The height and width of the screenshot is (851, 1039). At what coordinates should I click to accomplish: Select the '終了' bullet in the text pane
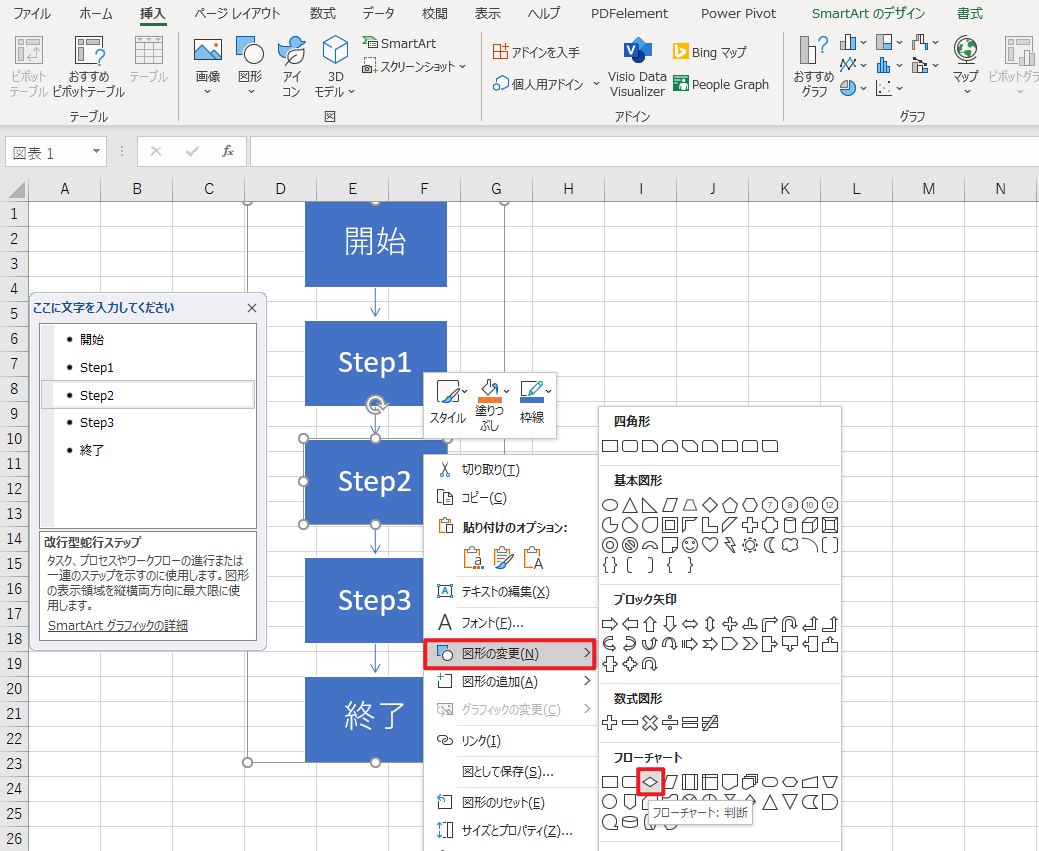point(91,450)
